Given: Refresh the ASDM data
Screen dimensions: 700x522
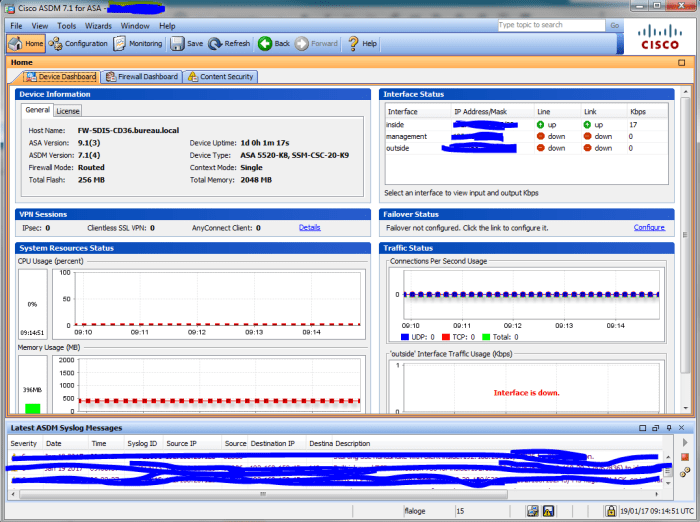Looking at the screenshot, I should pos(230,44).
